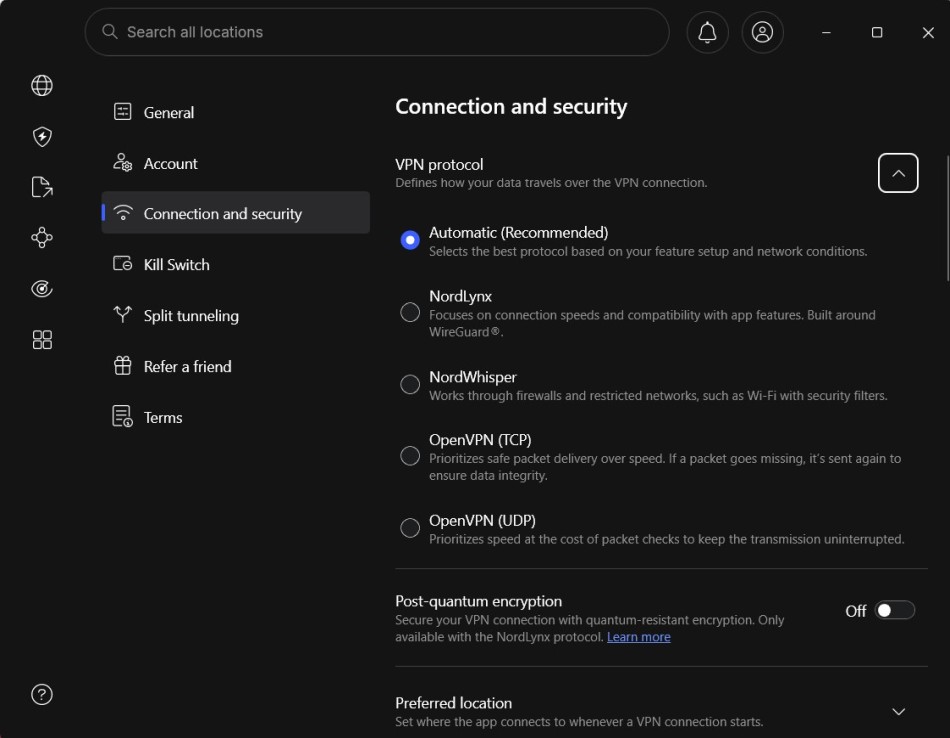Image resolution: width=950 pixels, height=738 pixels.
Task: Click the Connection and security wifi icon
Action: pyautogui.click(x=122, y=213)
